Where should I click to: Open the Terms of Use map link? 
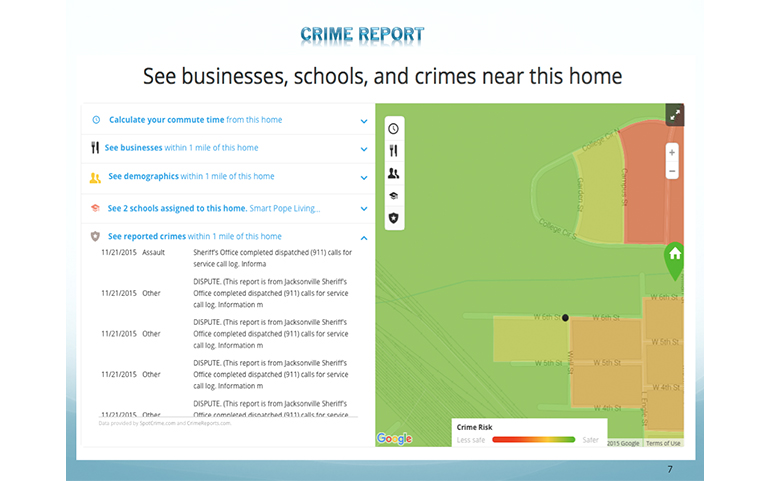pos(663,443)
